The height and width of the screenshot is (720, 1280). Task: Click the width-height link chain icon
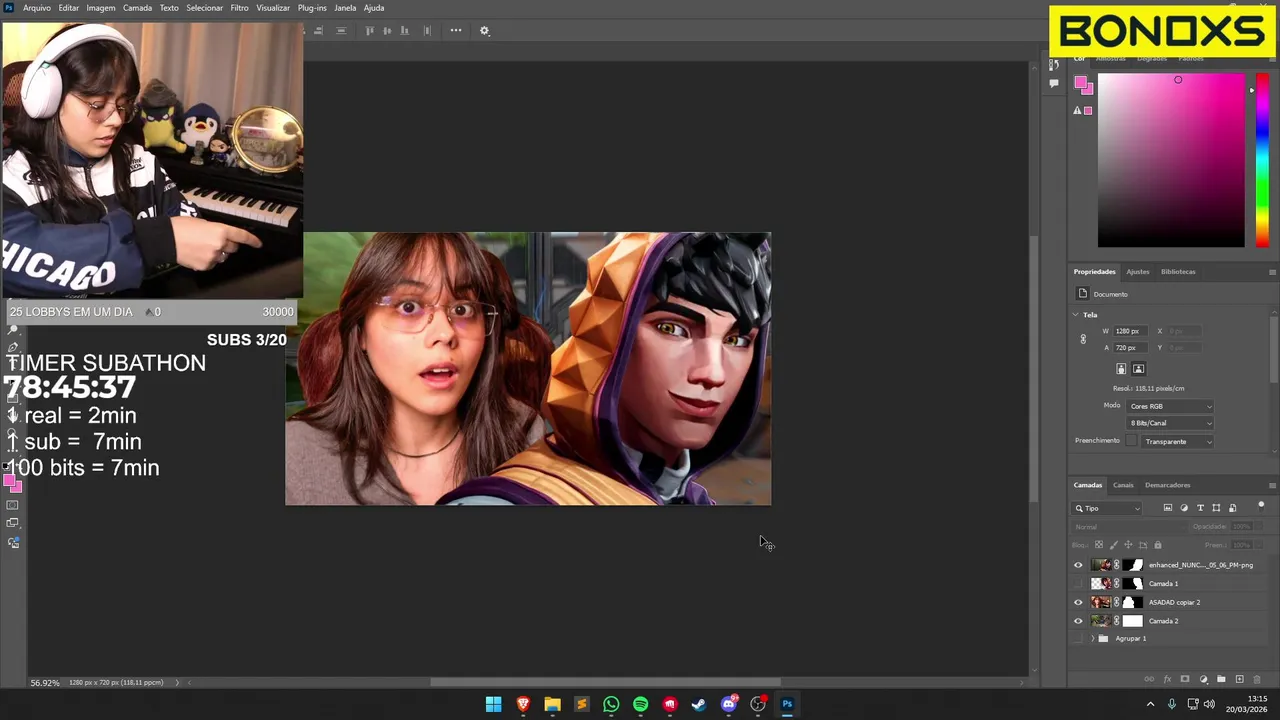(x=1083, y=339)
